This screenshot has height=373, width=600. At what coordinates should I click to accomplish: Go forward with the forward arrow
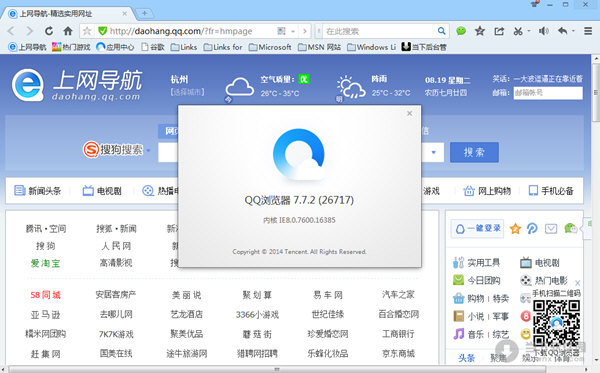[29, 31]
